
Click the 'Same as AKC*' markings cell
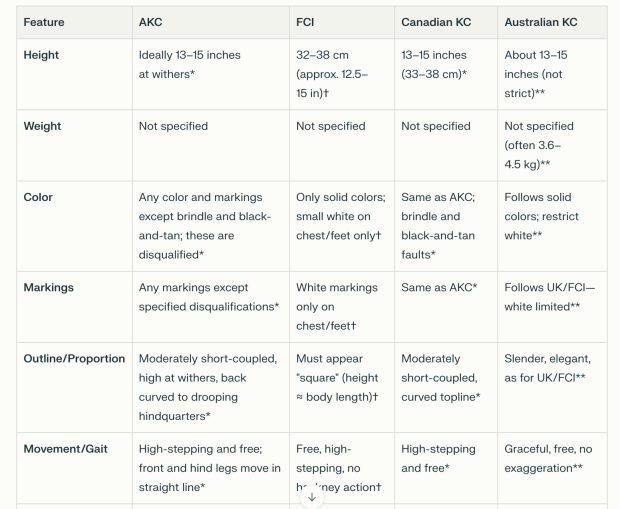[439, 287]
